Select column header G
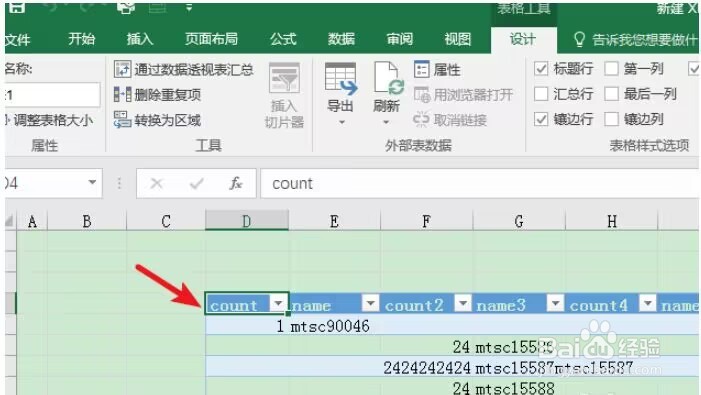The width and height of the screenshot is (701, 395). click(x=519, y=221)
